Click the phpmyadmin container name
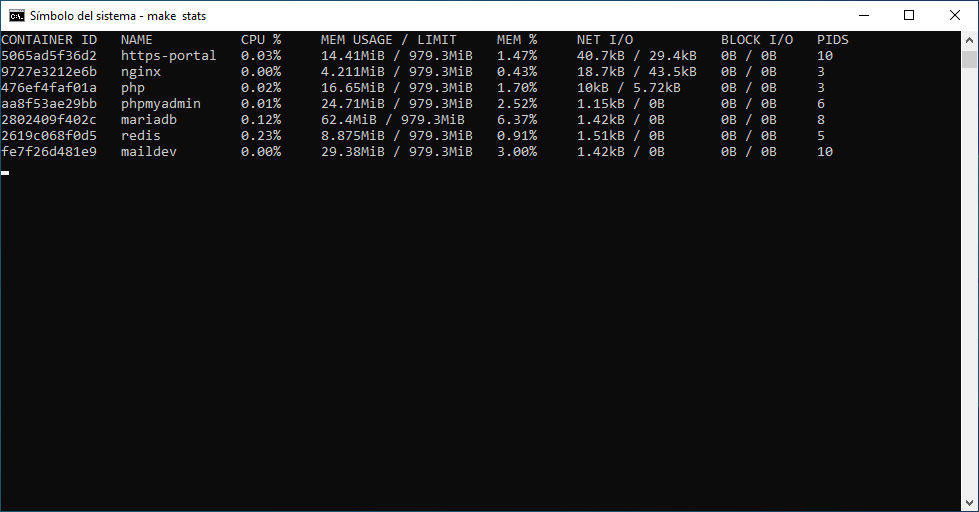979x512 pixels. tap(161, 104)
